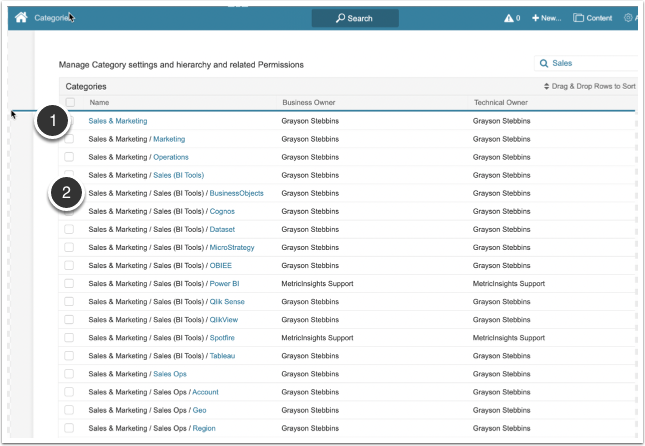
Task: Open the BusinessObjects category link
Action: (237, 193)
